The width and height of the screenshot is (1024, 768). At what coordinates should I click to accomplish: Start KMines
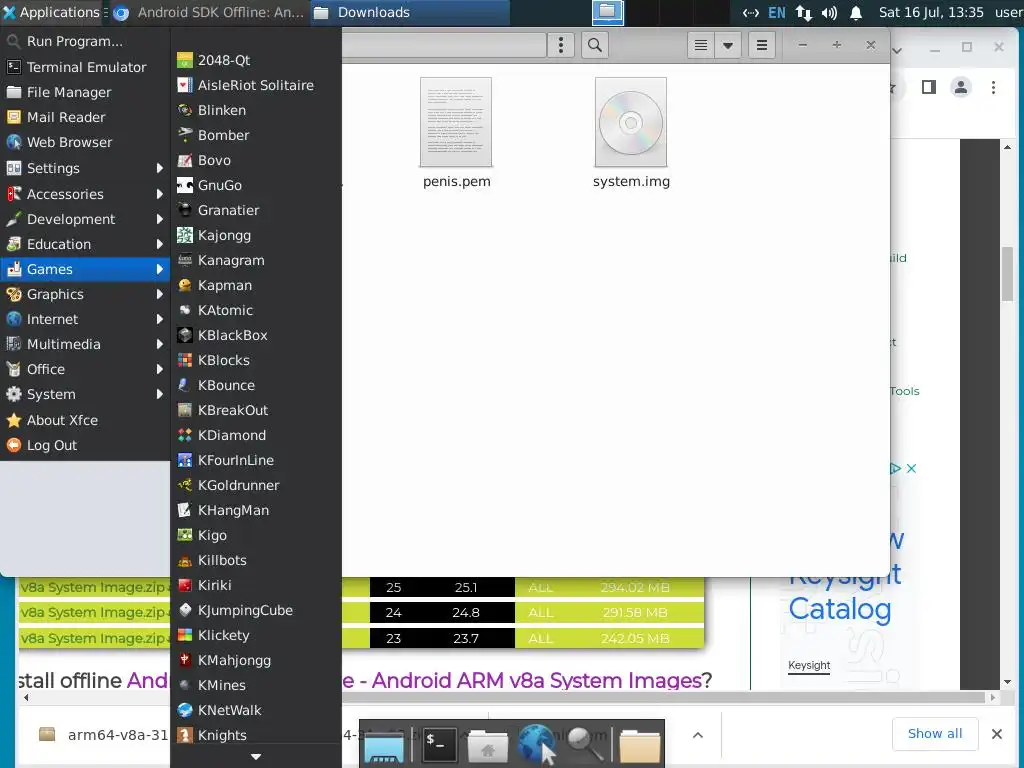click(255, 685)
